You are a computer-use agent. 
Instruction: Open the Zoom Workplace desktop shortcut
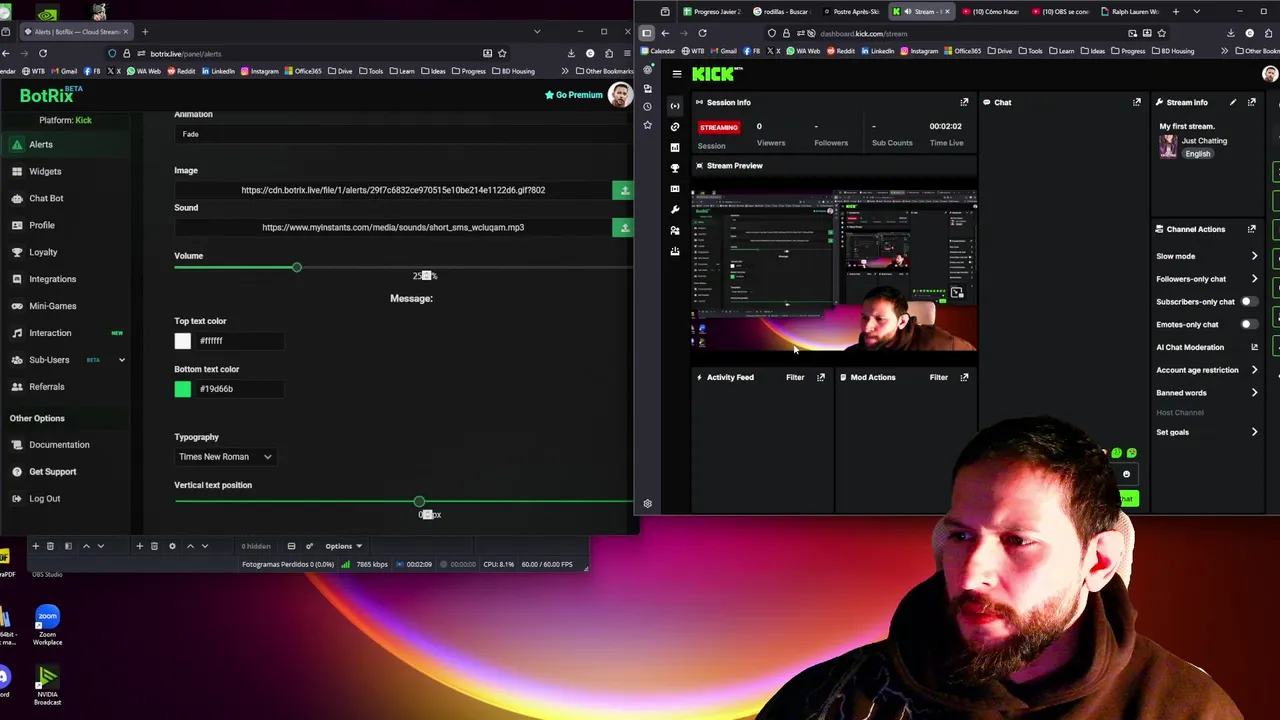click(47, 626)
